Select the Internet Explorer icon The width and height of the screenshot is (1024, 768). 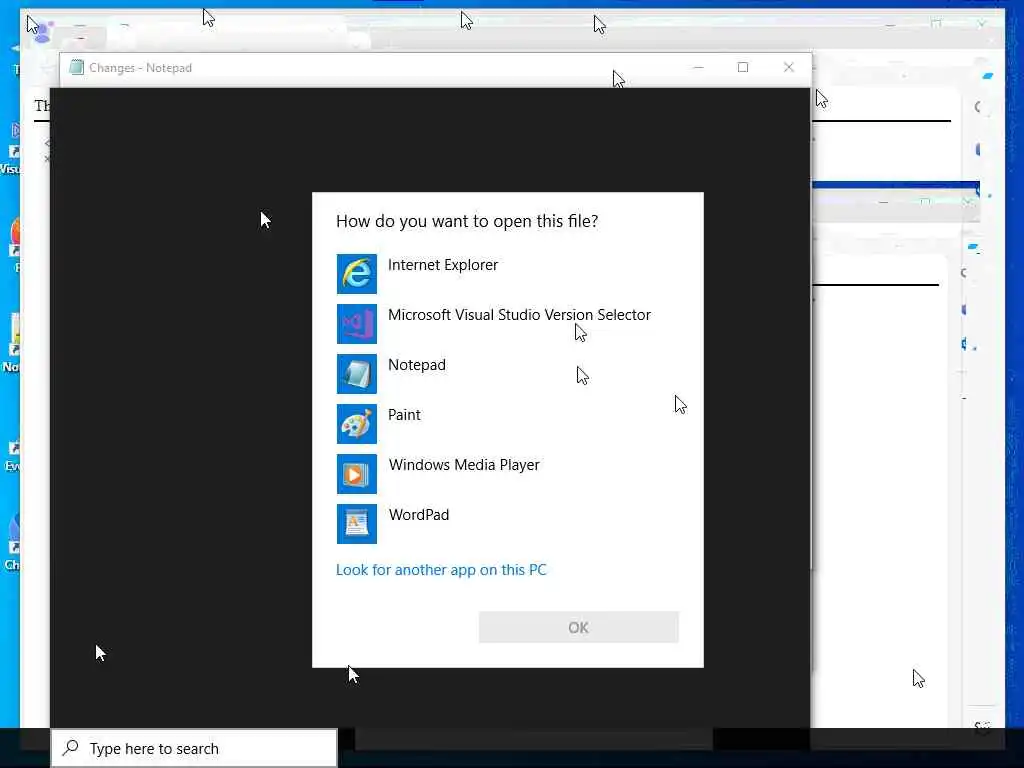[x=357, y=274]
